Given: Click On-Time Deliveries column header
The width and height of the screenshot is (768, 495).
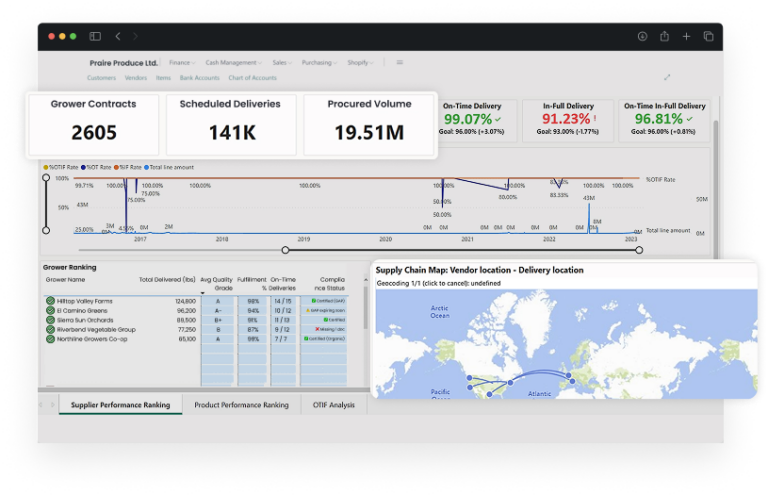Looking at the screenshot, I should (283, 283).
